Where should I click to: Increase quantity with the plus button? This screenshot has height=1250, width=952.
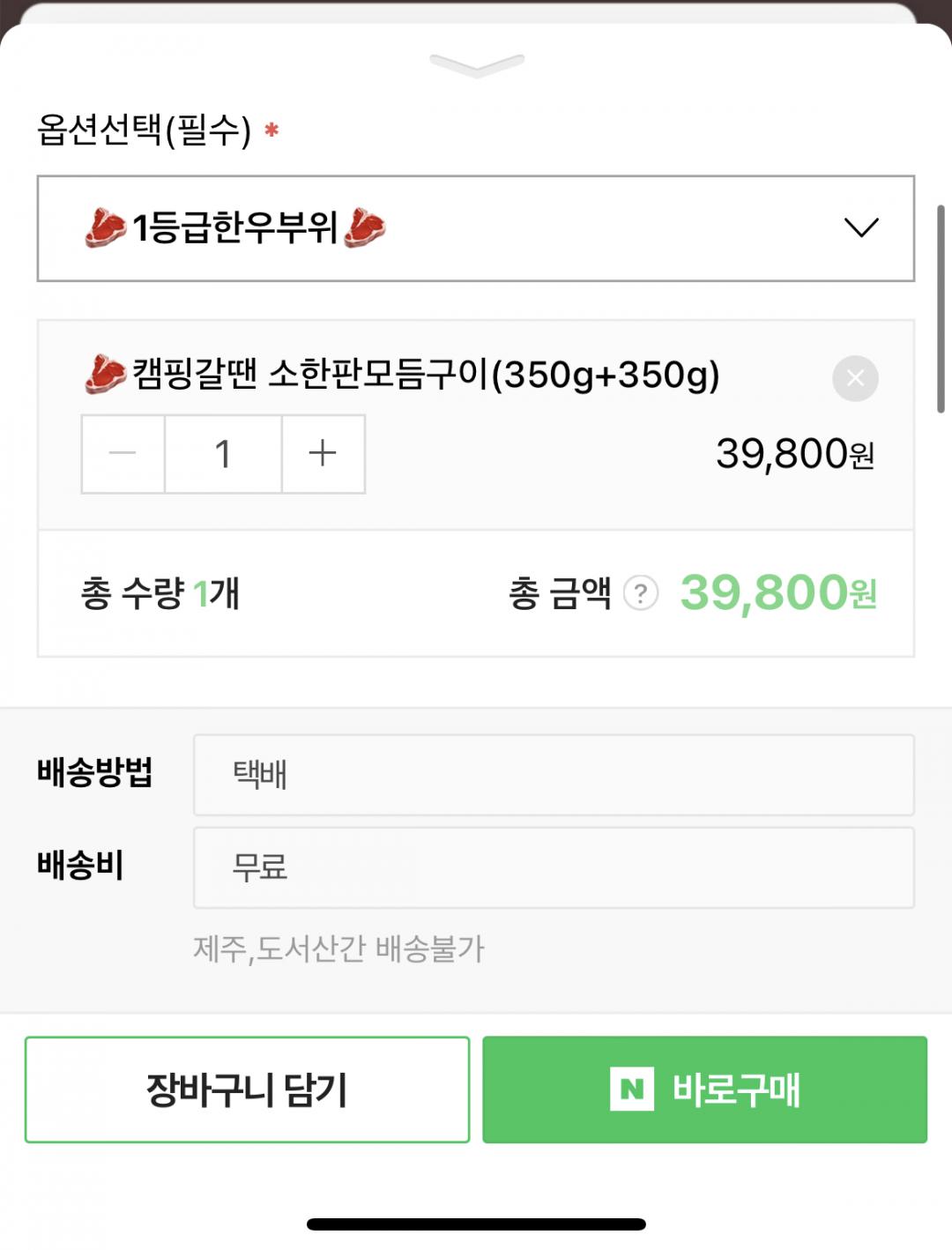click(324, 454)
